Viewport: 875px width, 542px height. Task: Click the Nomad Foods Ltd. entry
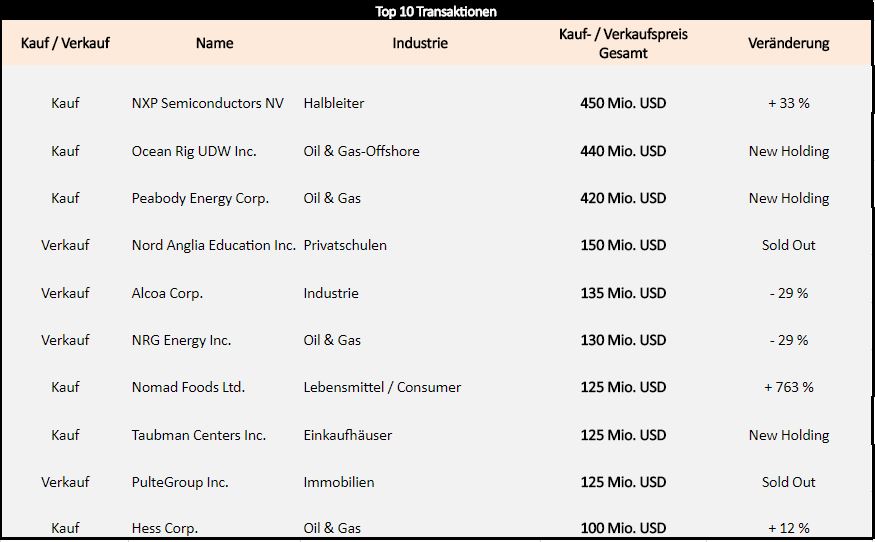[x=188, y=387]
